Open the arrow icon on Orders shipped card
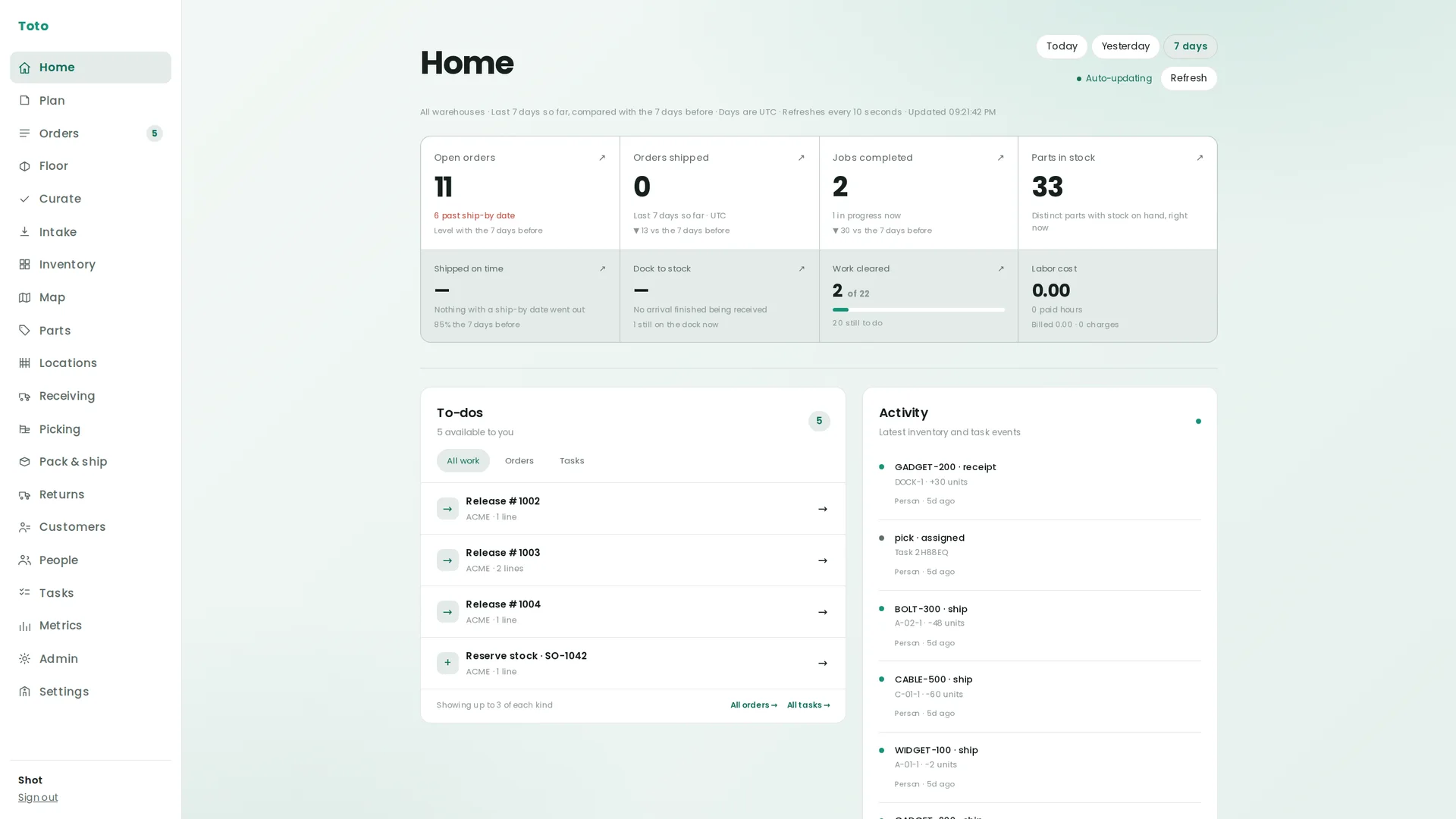1456x819 pixels. (x=801, y=158)
